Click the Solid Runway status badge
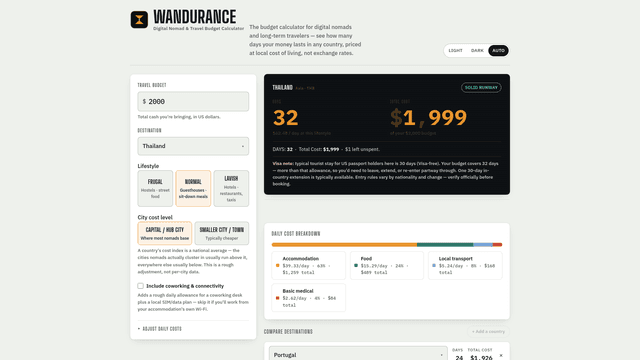 pyautogui.click(x=481, y=88)
